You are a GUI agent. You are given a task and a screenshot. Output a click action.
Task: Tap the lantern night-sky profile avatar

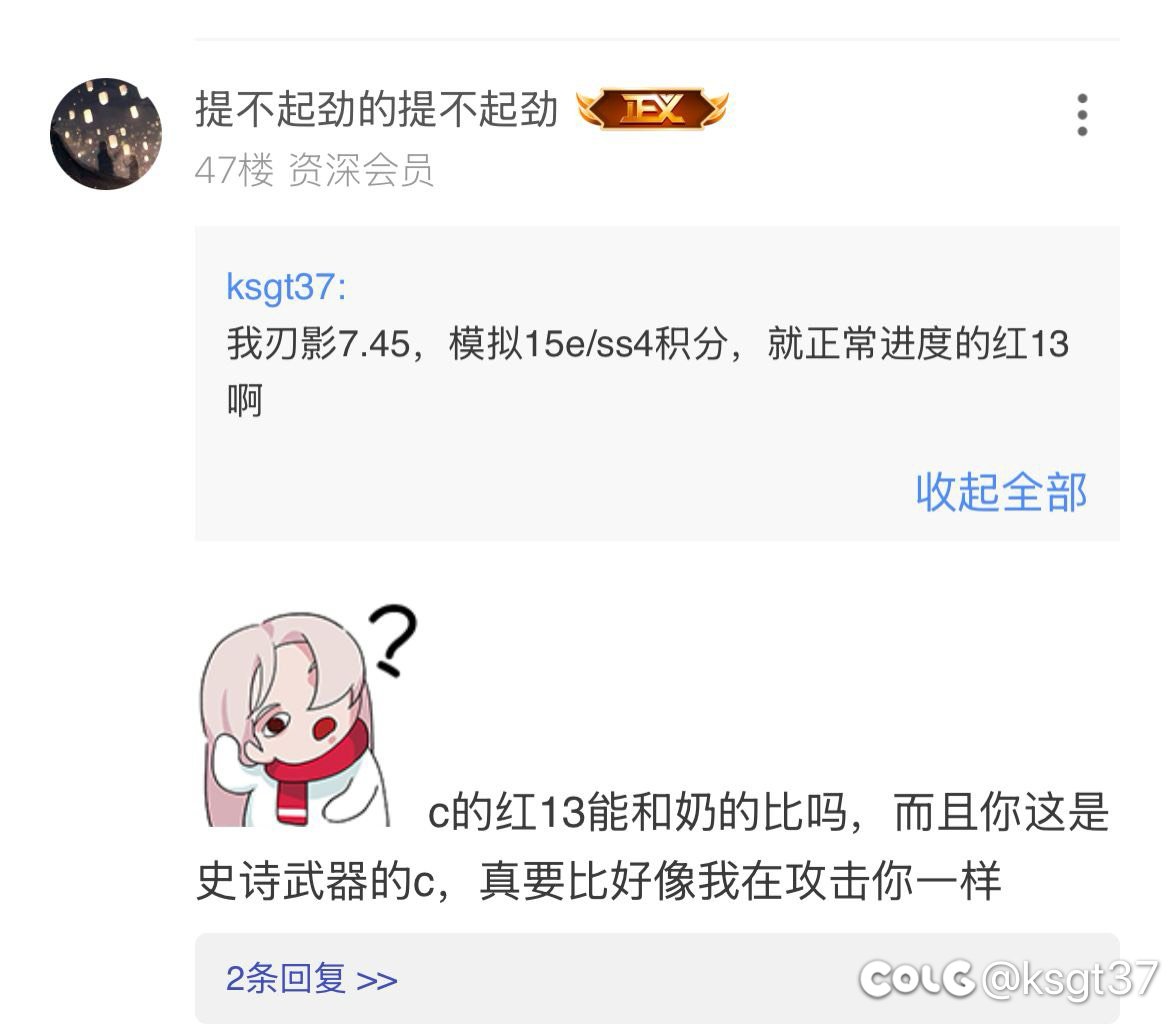coord(106,134)
